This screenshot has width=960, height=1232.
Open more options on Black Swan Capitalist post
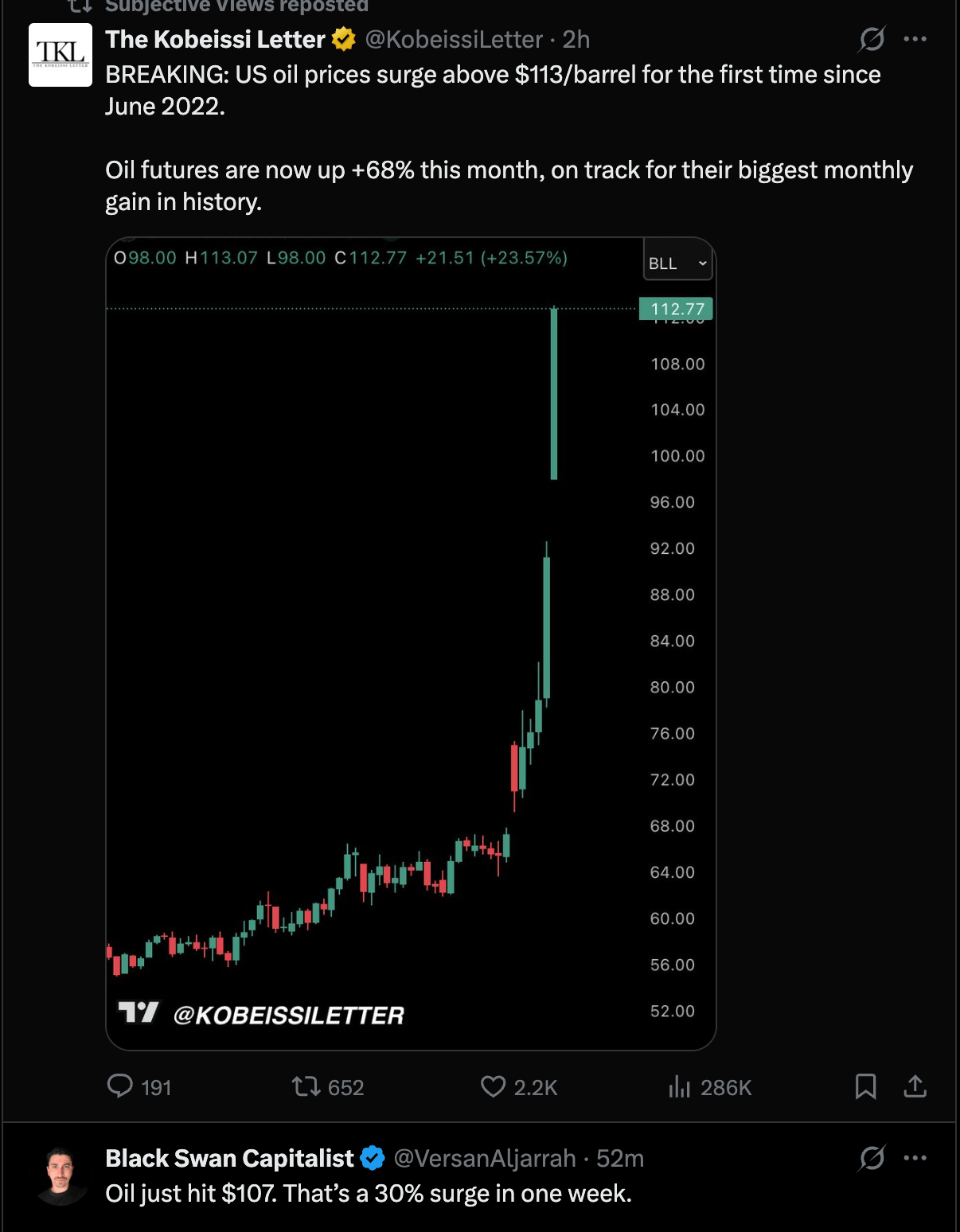pyautogui.click(x=915, y=1158)
